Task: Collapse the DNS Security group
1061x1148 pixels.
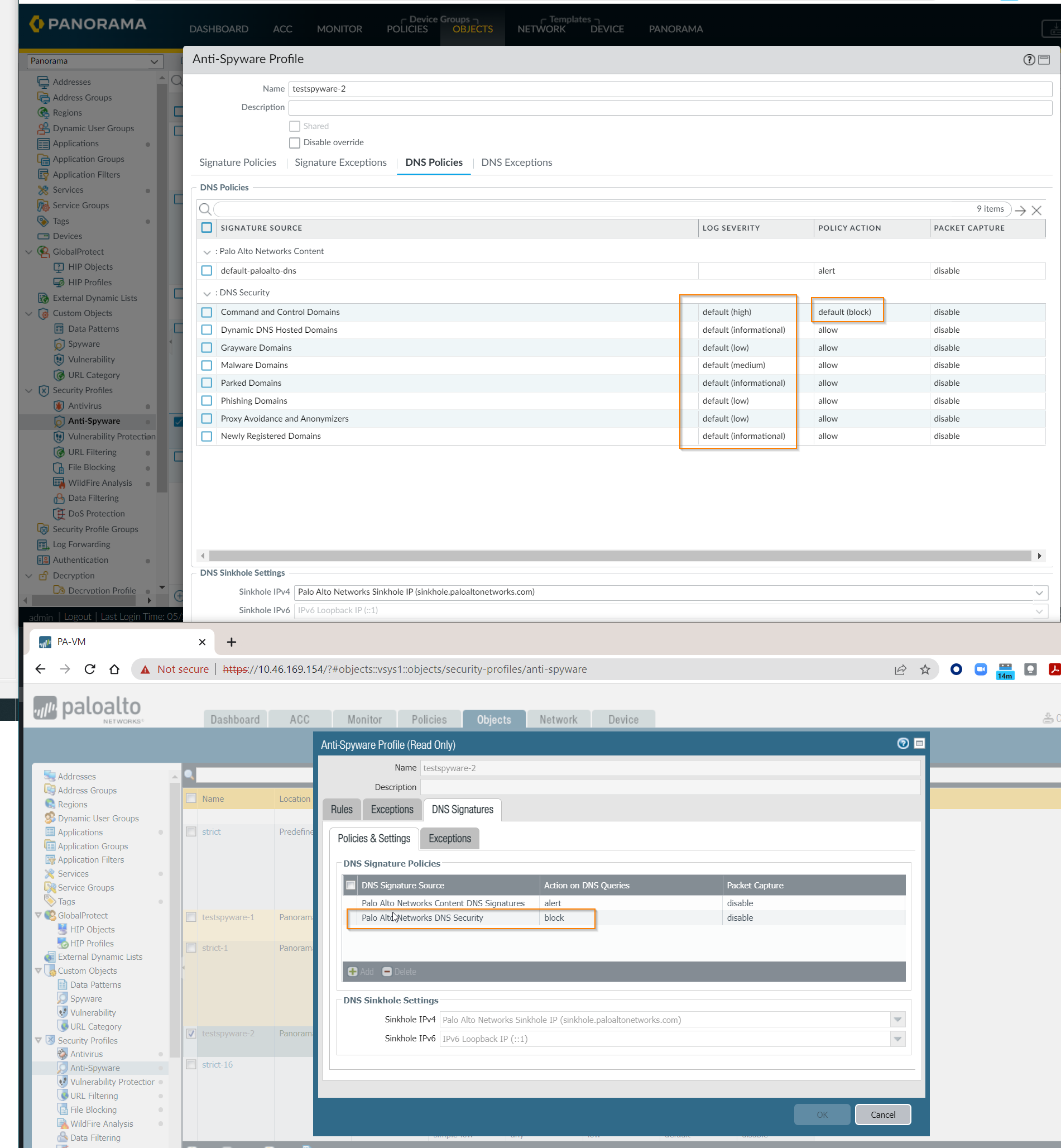Action: click(207, 293)
